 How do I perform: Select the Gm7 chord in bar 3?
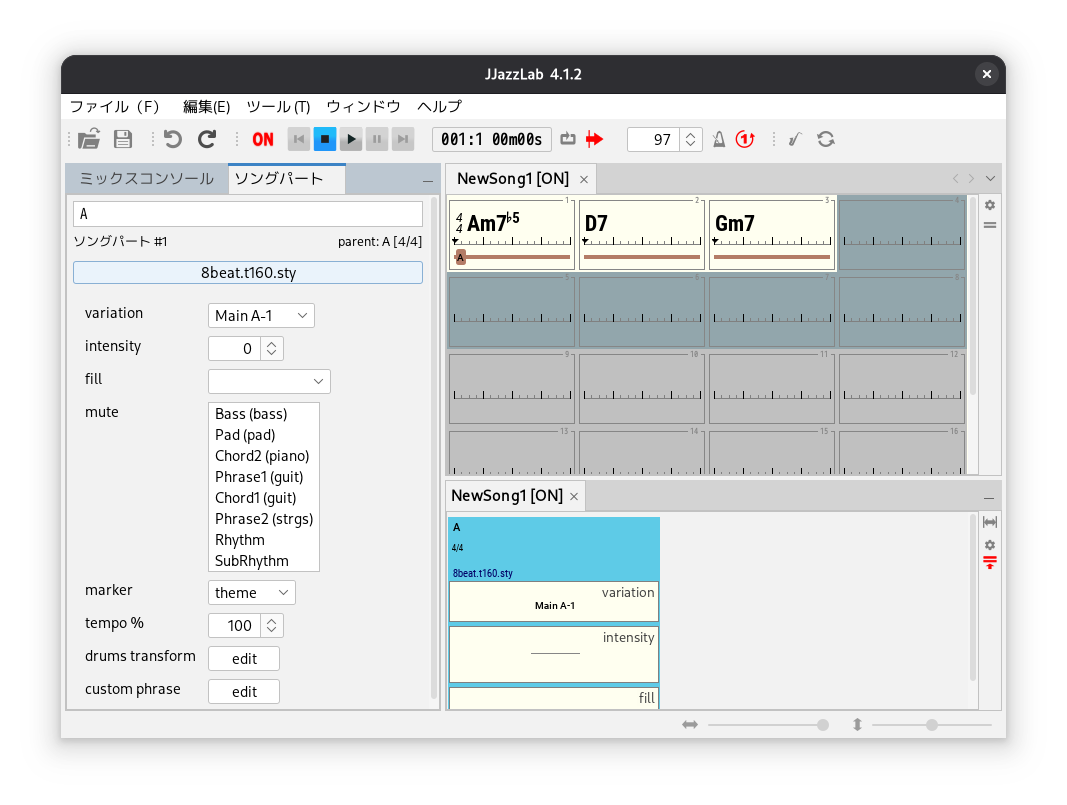coord(734,223)
